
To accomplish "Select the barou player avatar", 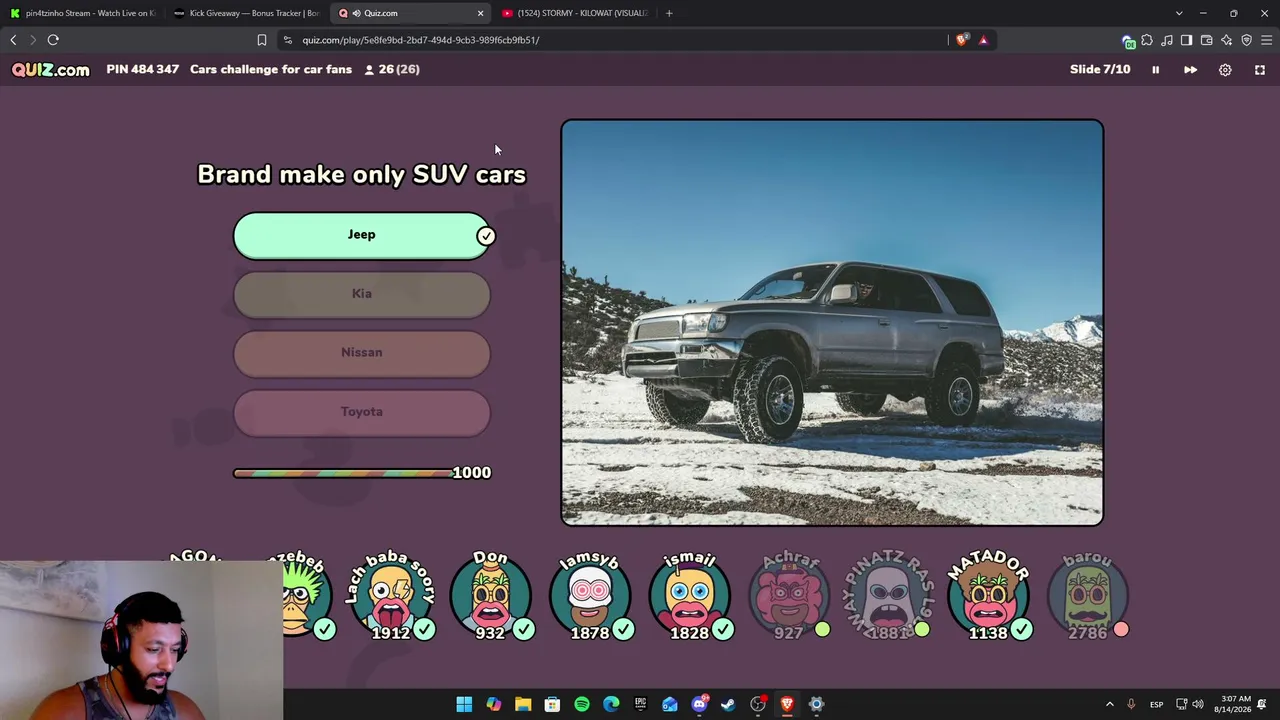I will point(1087,596).
